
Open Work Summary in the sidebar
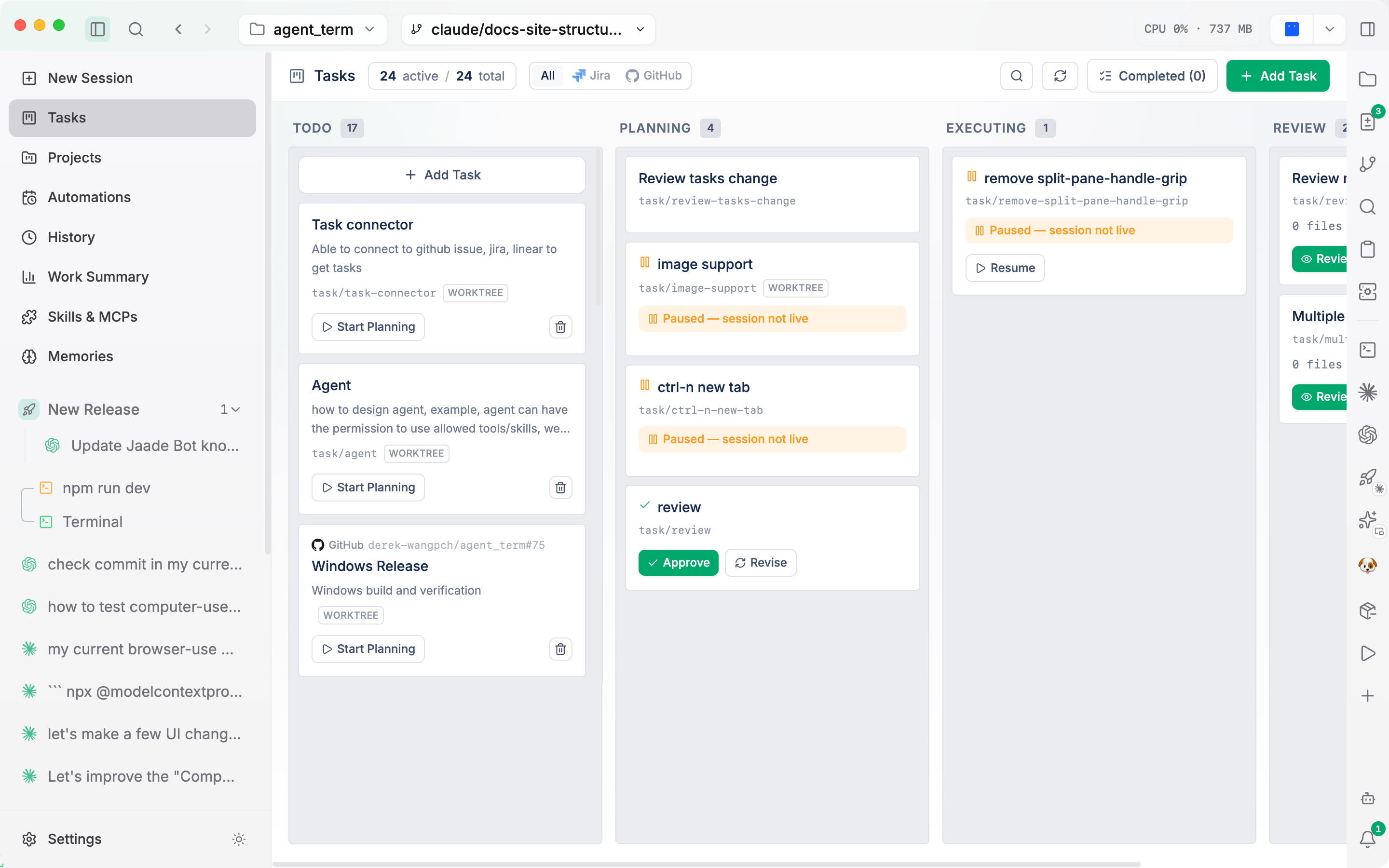pos(132,277)
